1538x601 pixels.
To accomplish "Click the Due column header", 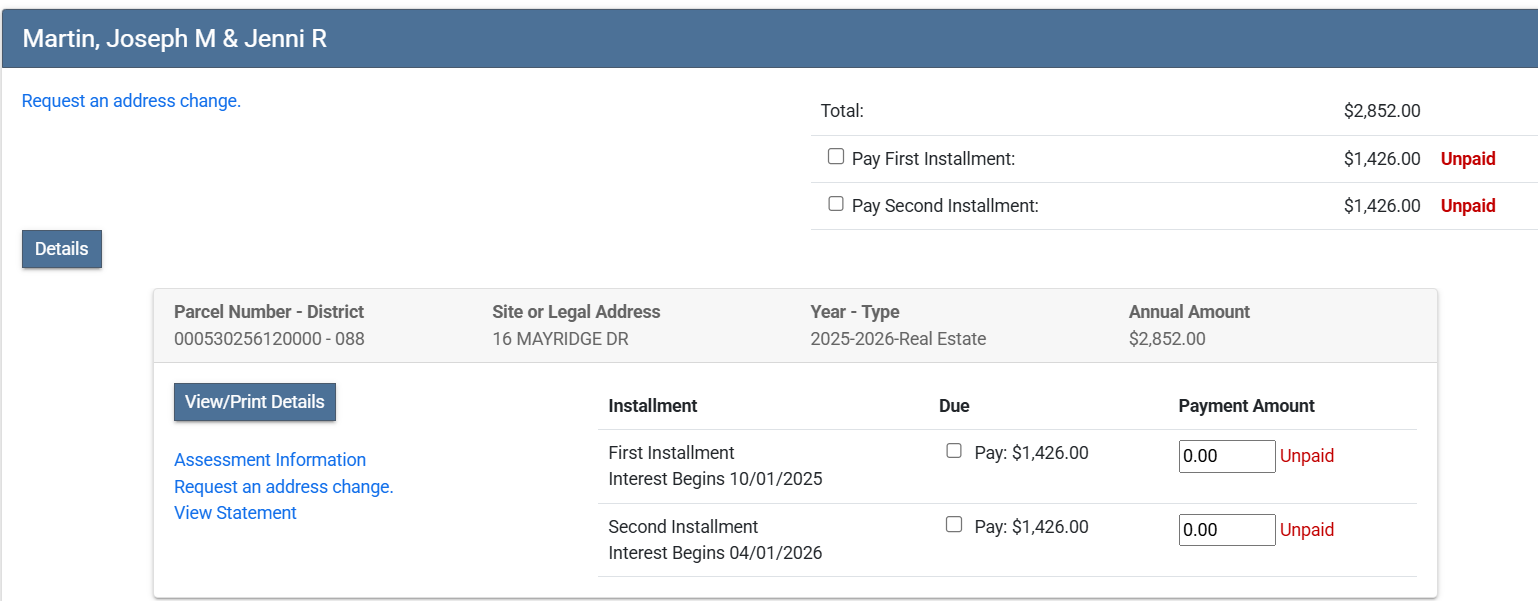I will point(954,406).
